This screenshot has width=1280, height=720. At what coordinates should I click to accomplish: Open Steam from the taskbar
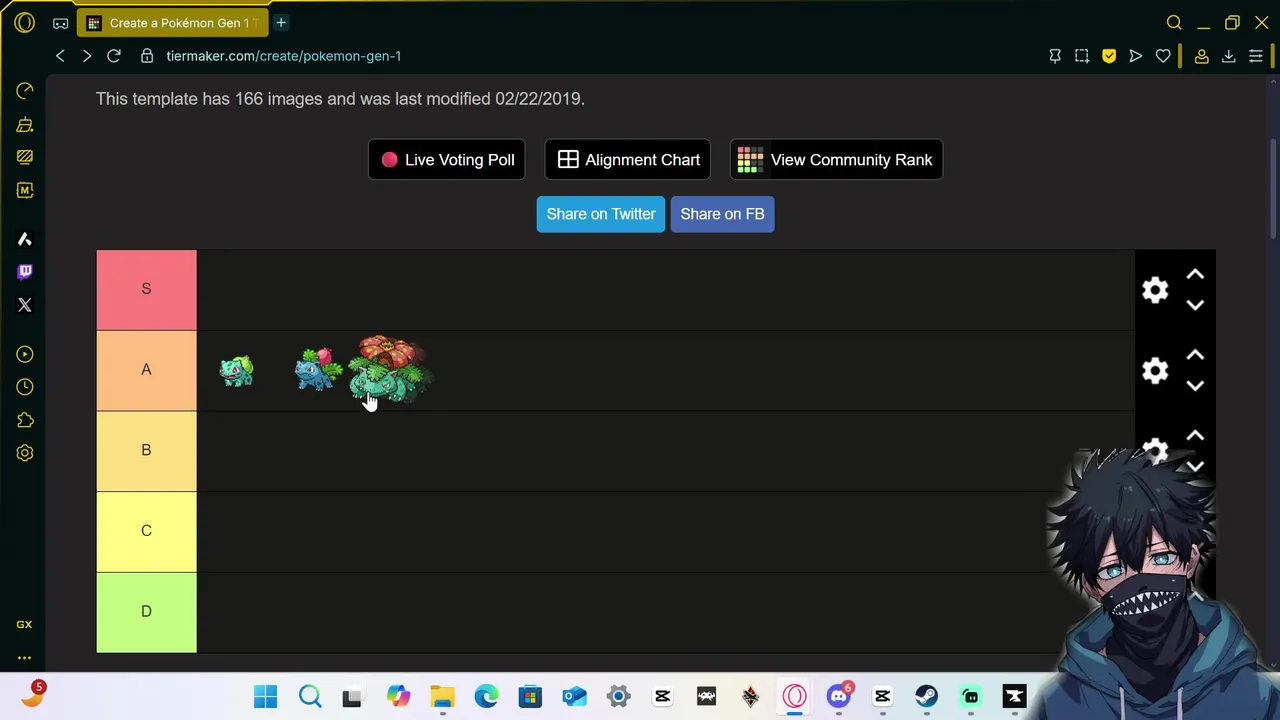point(926,697)
